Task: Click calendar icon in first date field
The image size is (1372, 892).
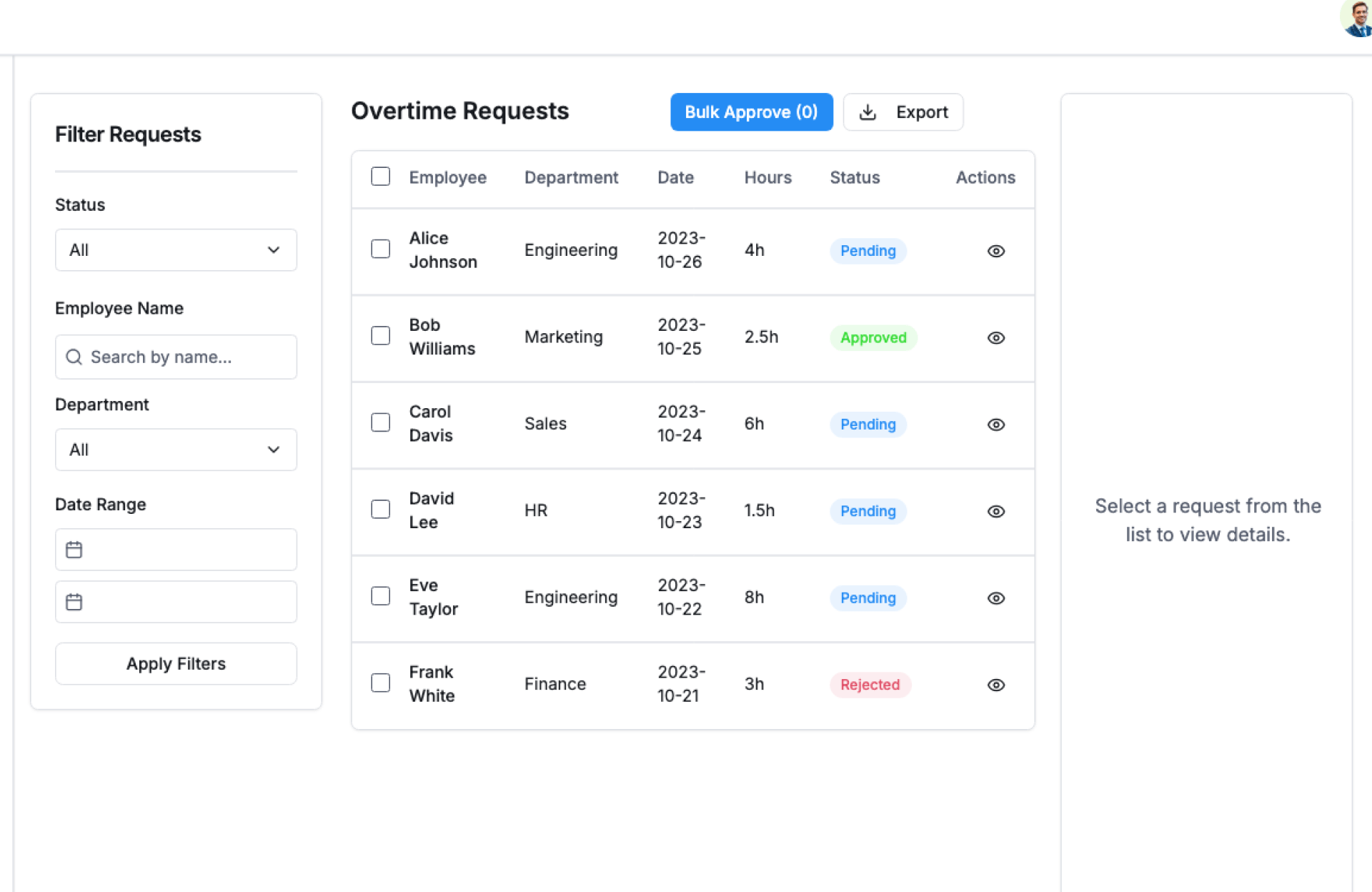Action: pos(74,550)
